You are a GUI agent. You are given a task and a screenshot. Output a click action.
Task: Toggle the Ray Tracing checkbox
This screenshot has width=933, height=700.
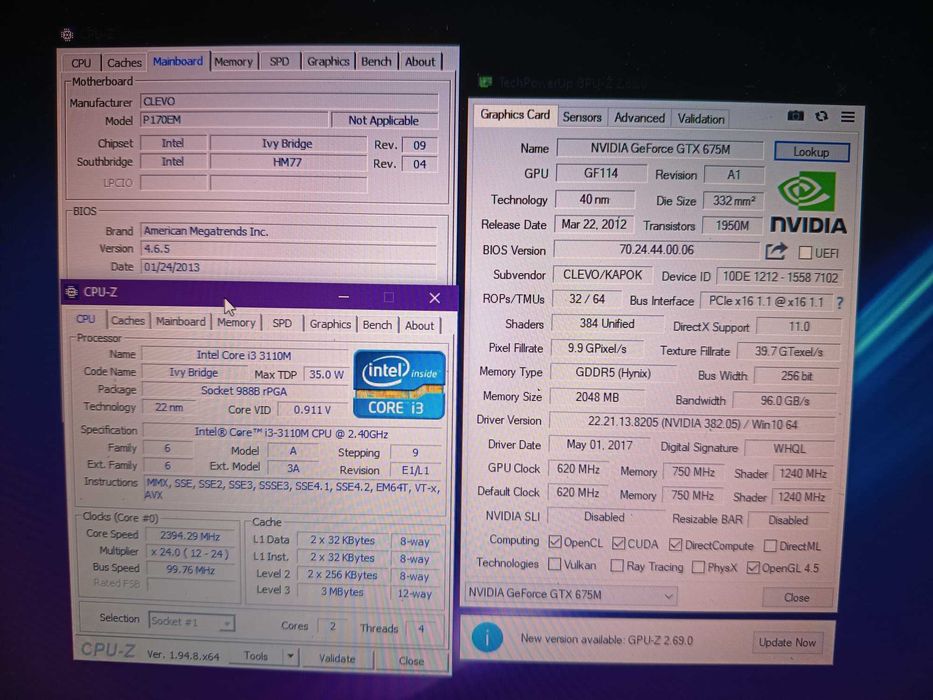(617, 565)
